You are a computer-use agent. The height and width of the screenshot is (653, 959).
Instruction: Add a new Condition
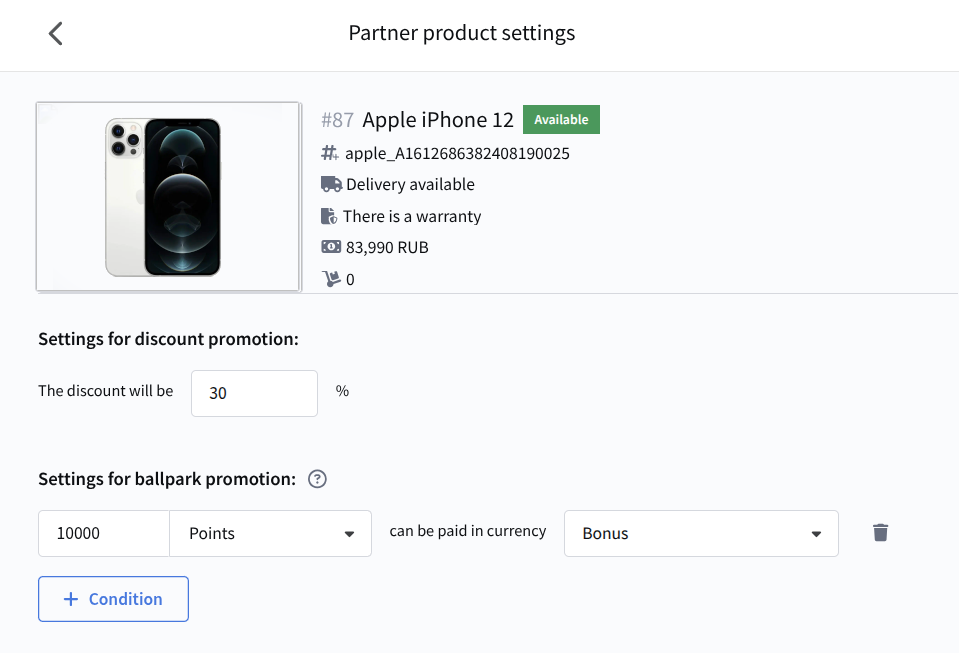tap(113, 599)
